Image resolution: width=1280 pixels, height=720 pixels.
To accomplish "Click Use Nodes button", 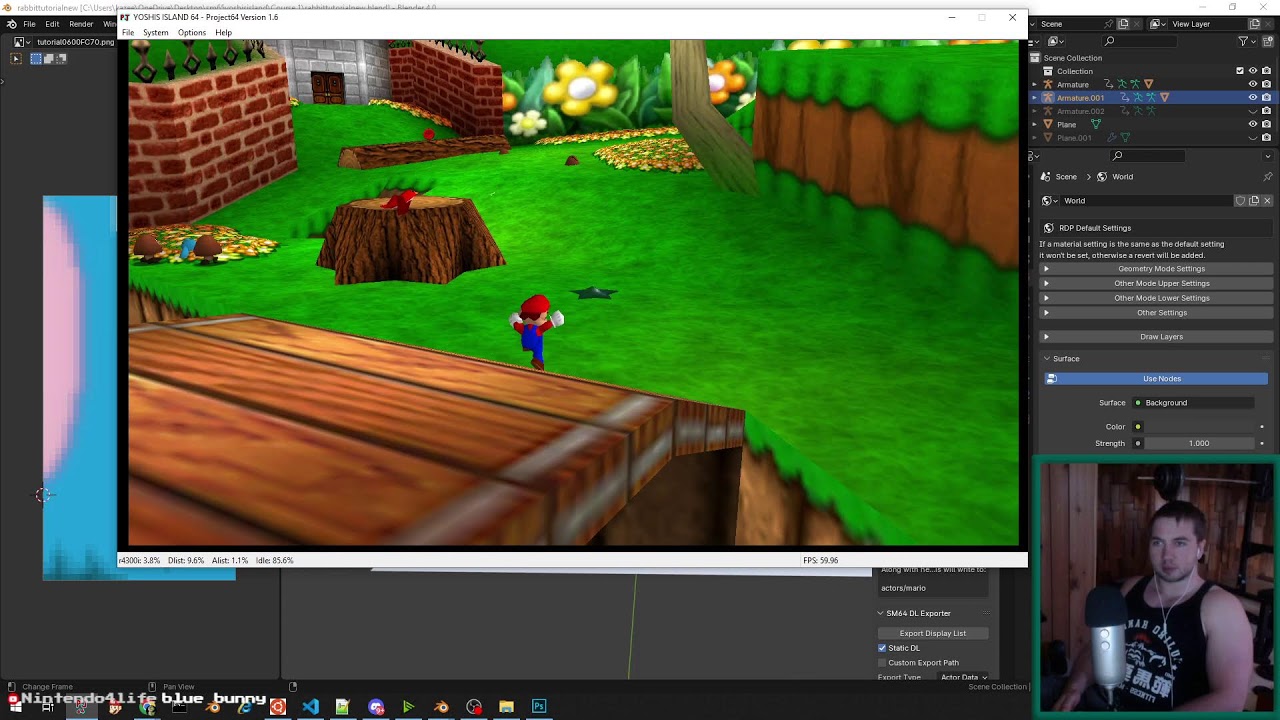I will [1156, 379].
